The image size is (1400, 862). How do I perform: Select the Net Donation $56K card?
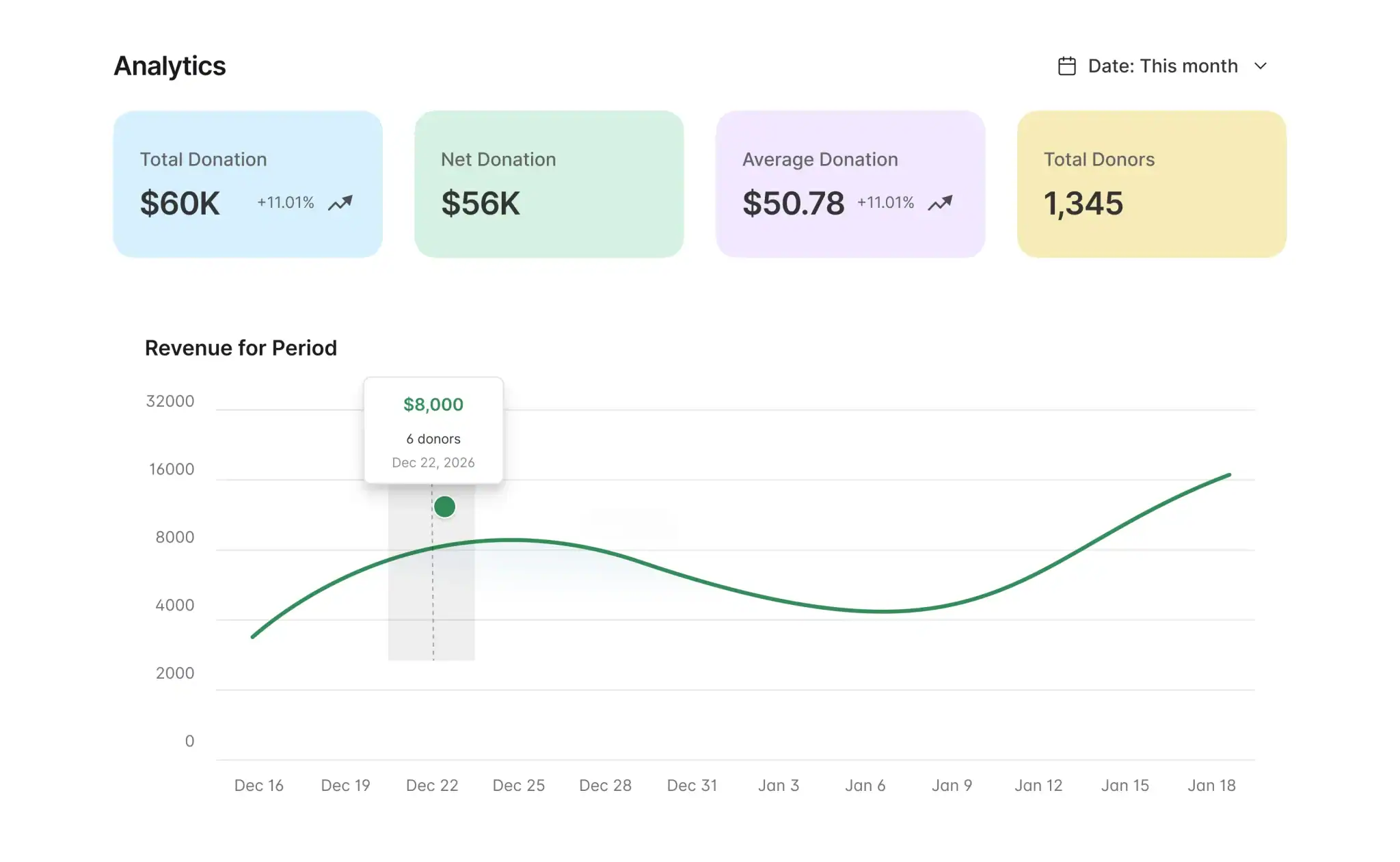549,185
